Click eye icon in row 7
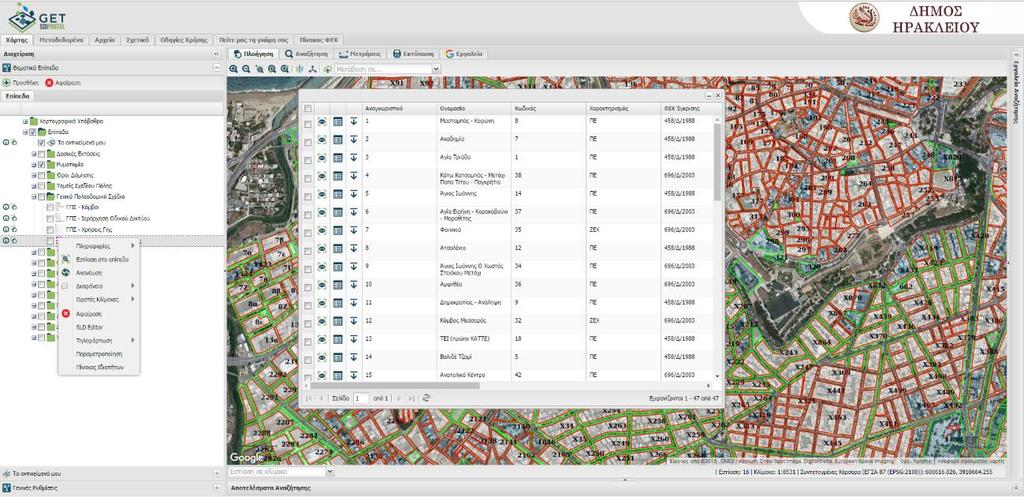The width and height of the screenshot is (1024, 497). click(322, 231)
